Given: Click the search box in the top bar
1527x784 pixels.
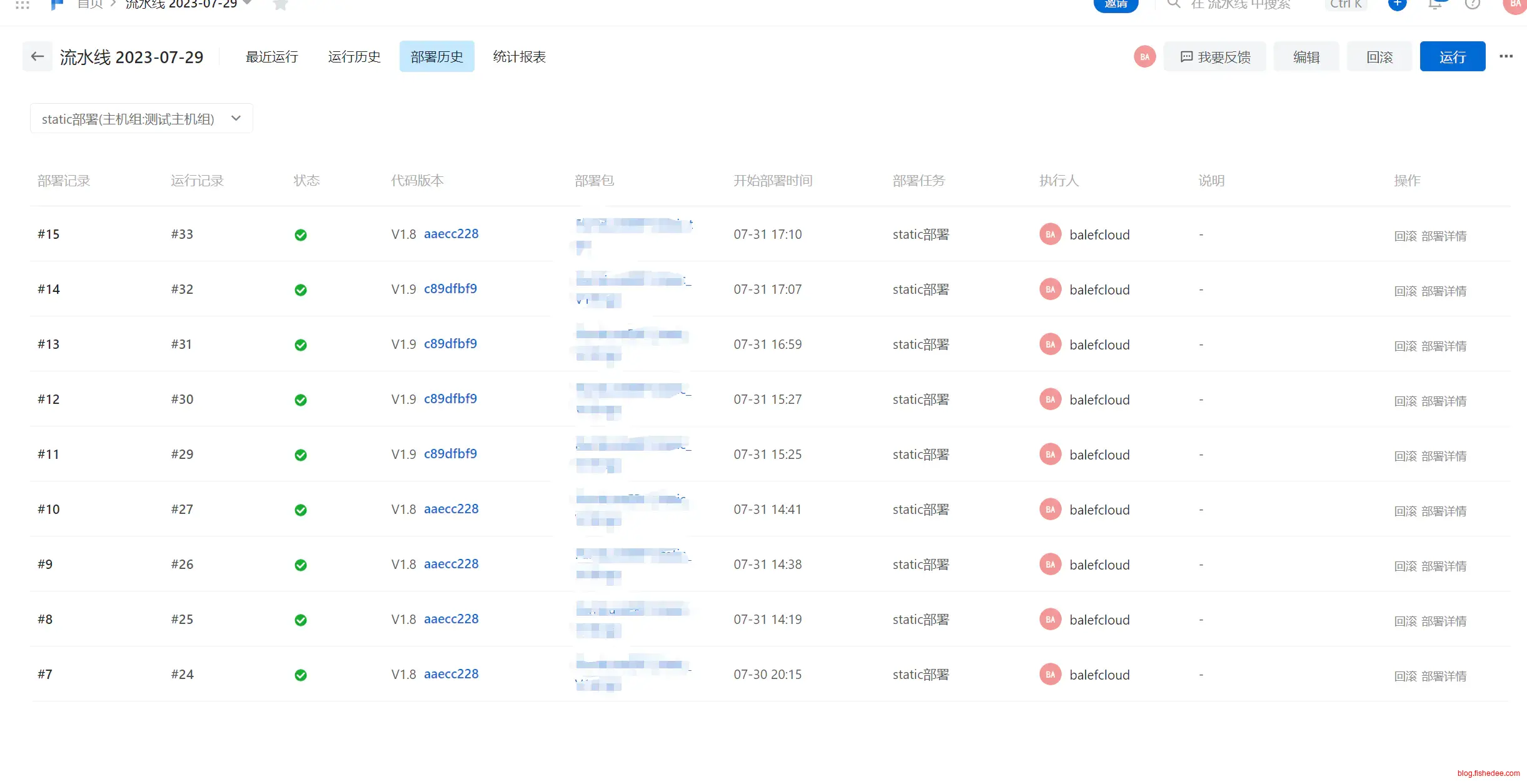Looking at the screenshot, I should tap(1238, 5).
